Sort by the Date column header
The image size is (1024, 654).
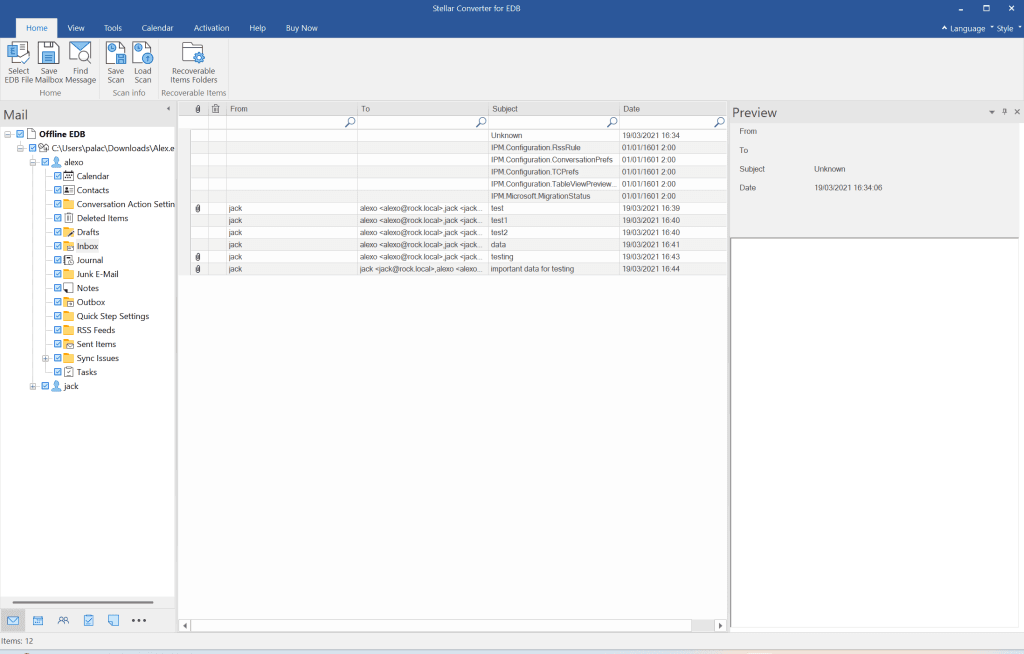click(x=673, y=109)
